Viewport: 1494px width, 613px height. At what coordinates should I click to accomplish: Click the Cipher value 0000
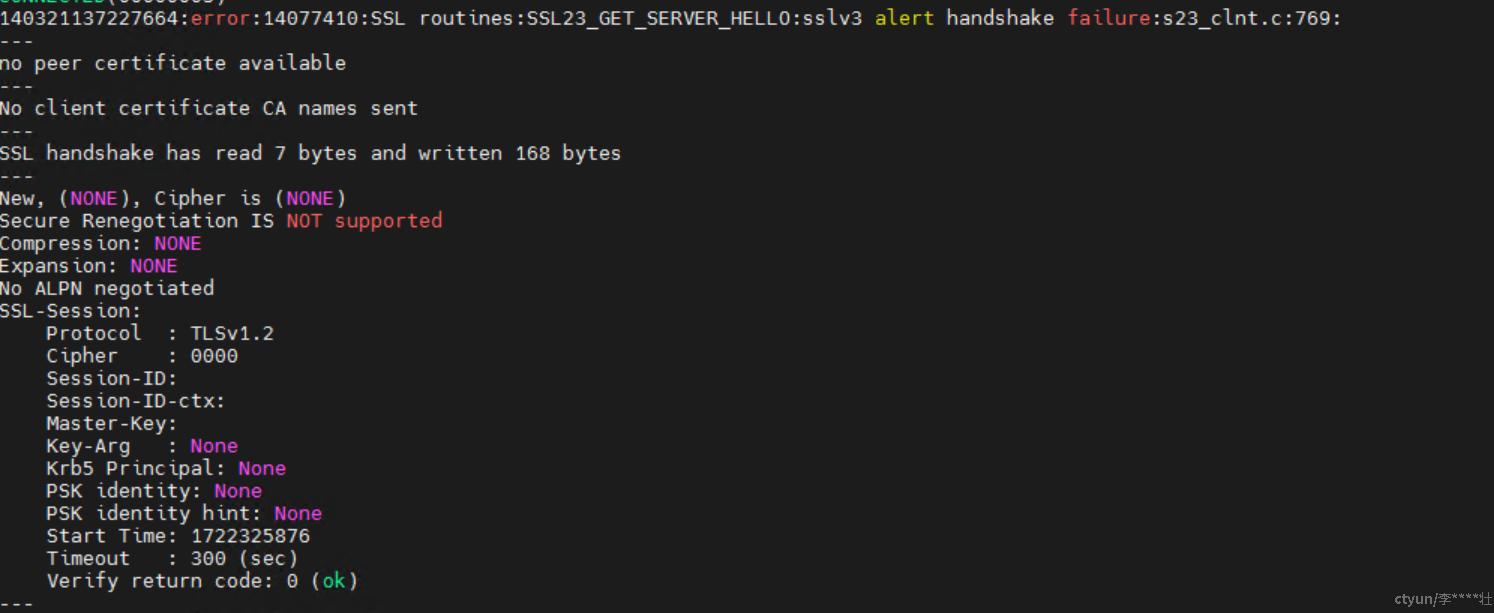coord(214,356)
